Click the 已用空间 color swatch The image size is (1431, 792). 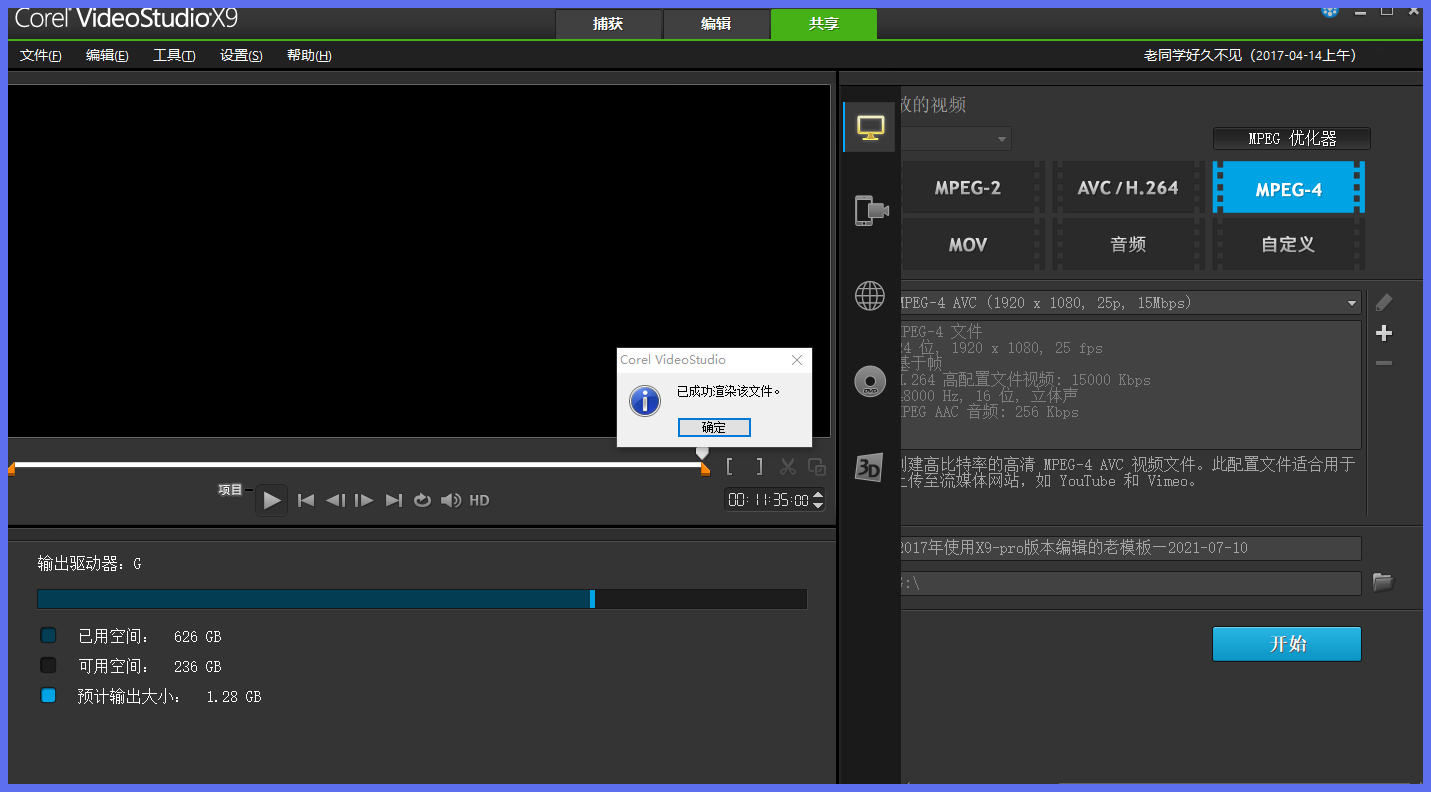[x=48, y=635]
